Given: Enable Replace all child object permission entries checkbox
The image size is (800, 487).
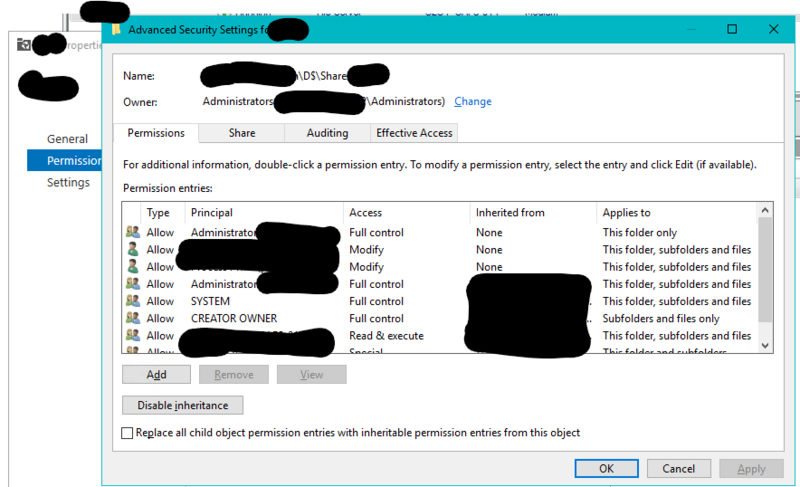Looking at the screenshot, I should (127, 433).
